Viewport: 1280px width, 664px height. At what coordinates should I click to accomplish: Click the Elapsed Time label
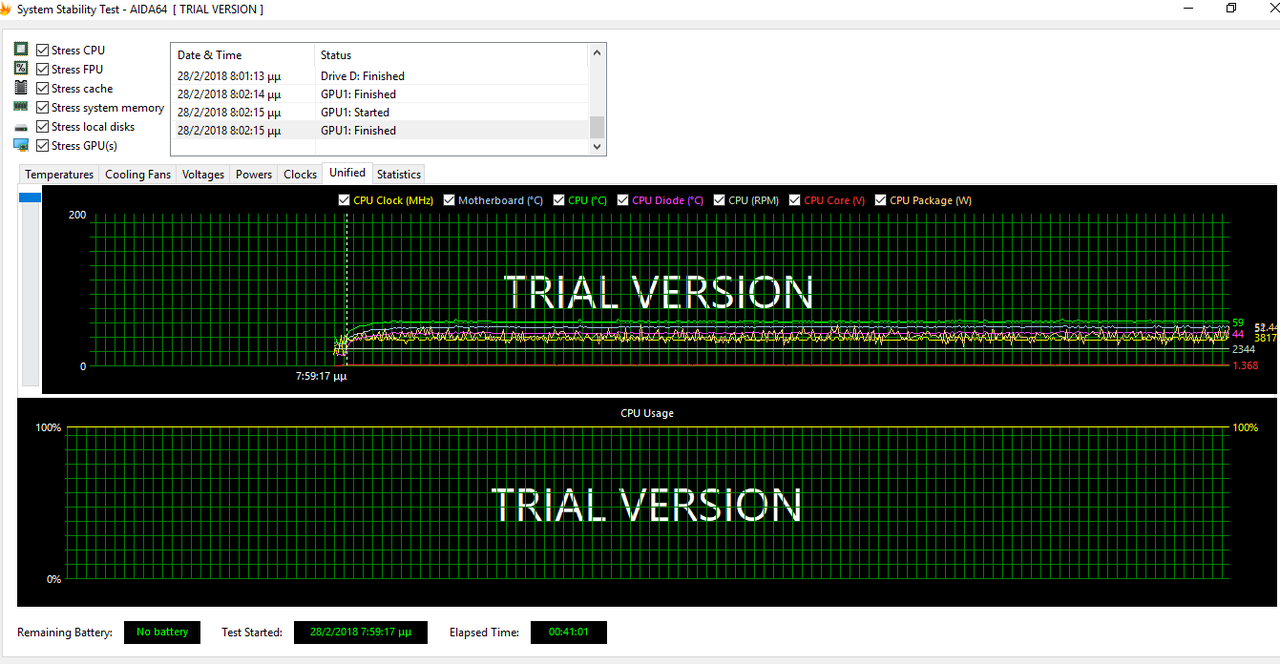pyautogui.click(x=484, y=632)
